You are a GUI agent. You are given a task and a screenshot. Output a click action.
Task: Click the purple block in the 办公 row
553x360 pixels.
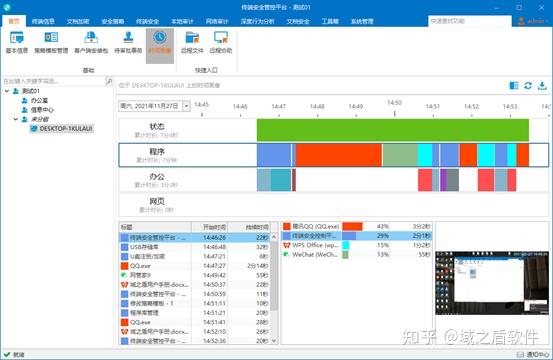tap(443, 180)
